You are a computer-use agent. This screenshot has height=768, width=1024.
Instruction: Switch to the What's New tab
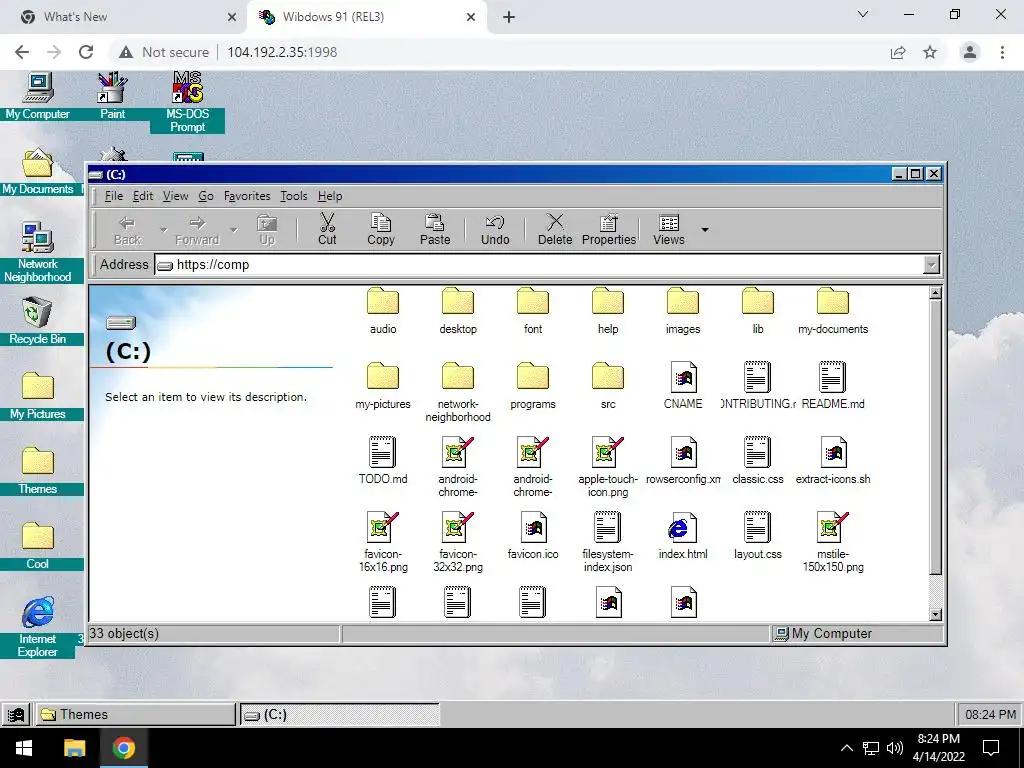pyautogui.click(x=123, y=17)
